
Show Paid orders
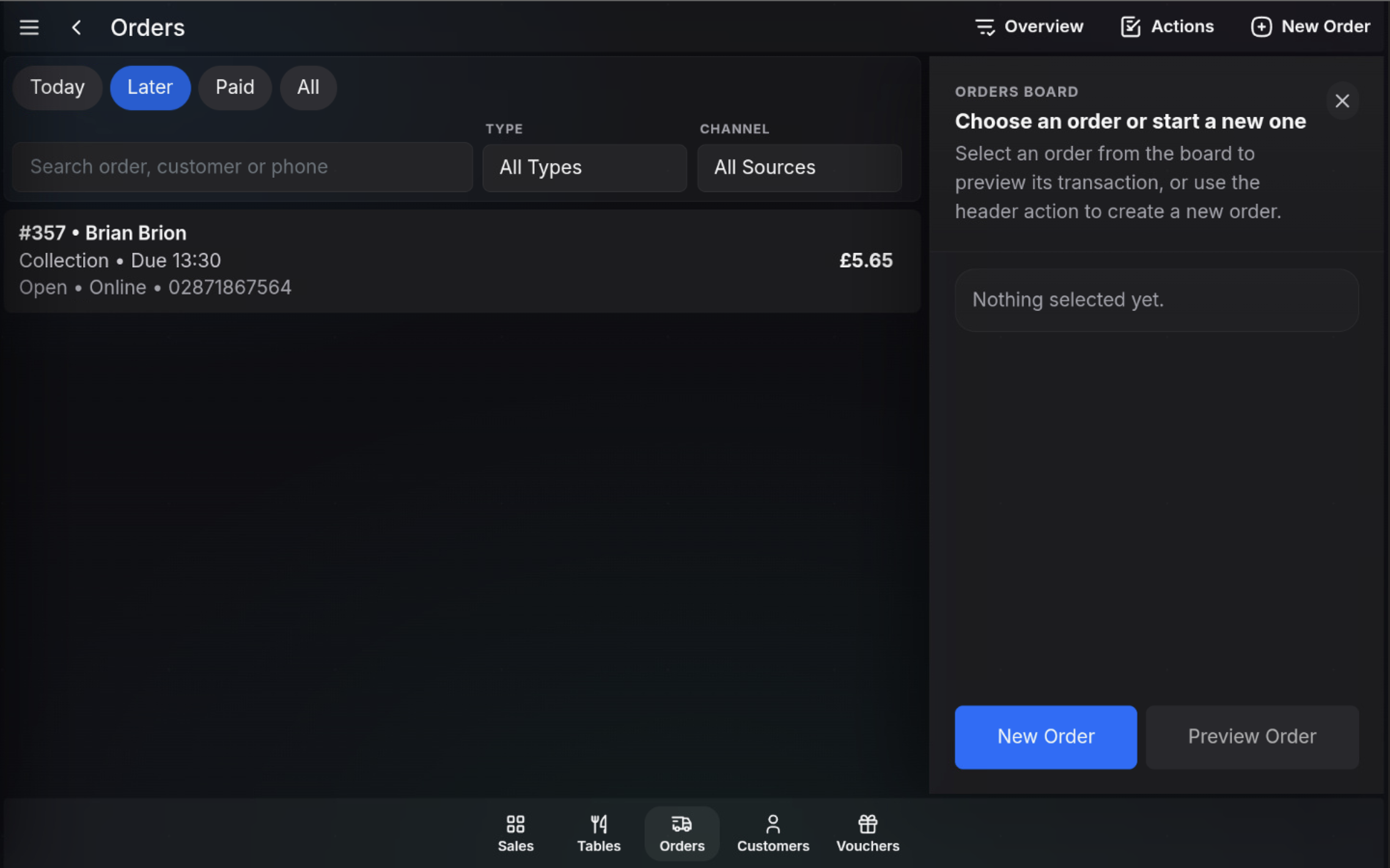coord(235,87)
